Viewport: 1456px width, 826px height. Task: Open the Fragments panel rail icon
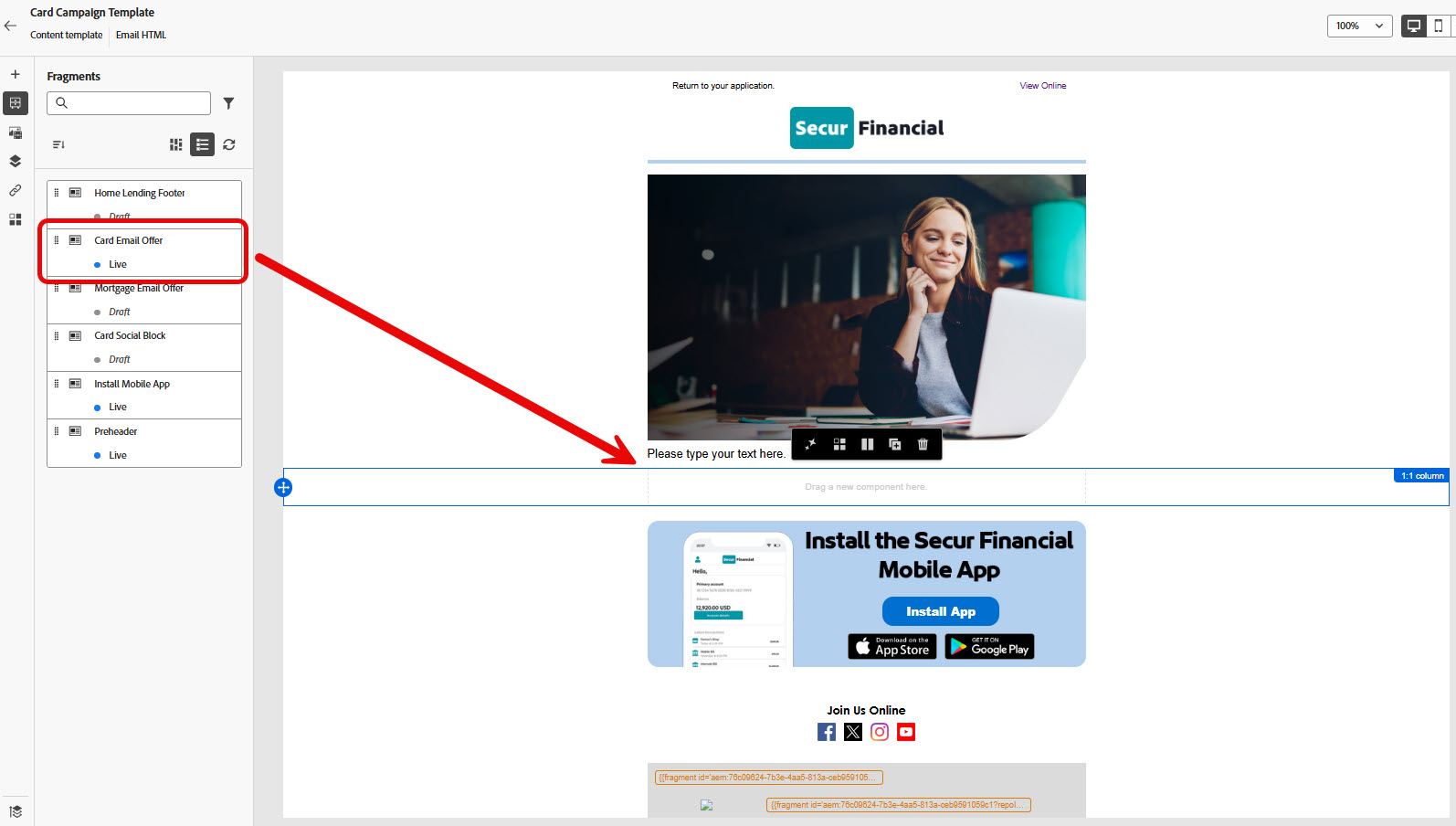(16, 103)
